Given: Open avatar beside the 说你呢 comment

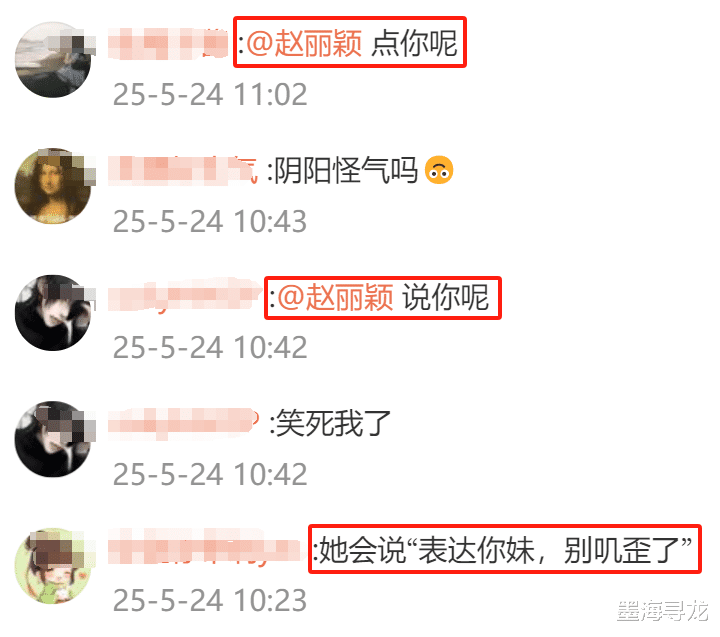Looking at the screenshot, I should pyautogui.click(x=53, y=313).
